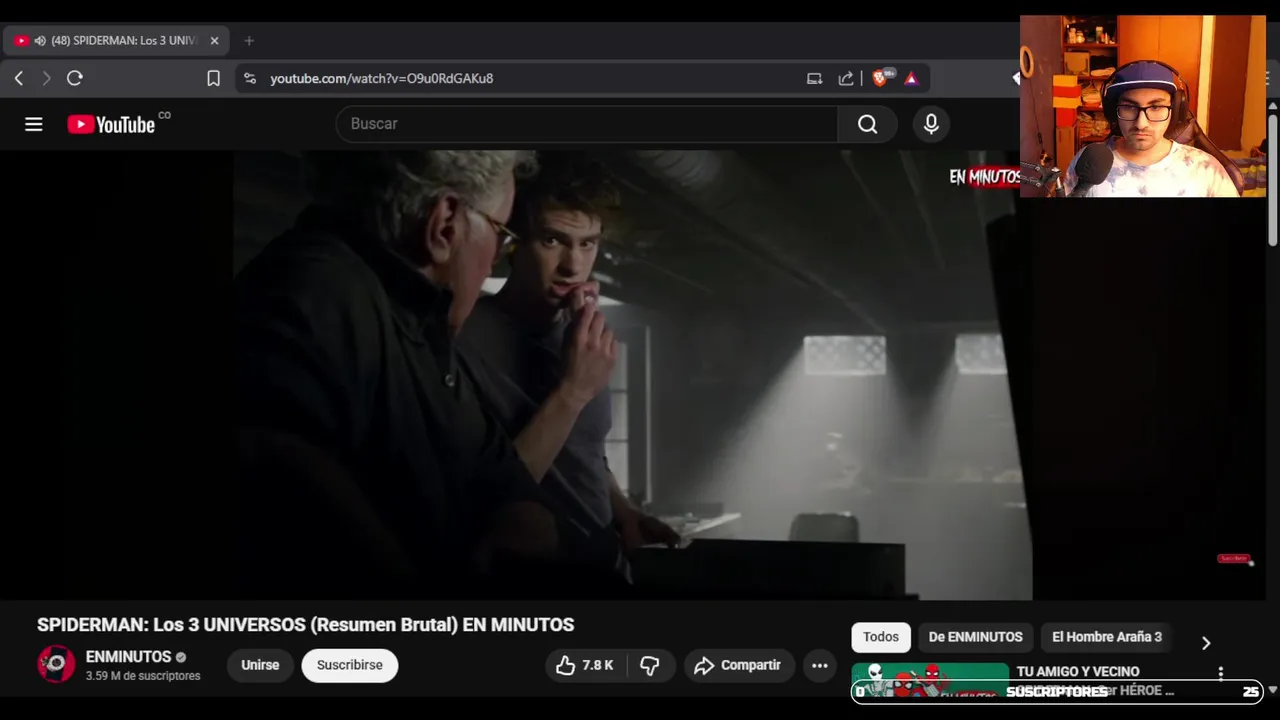Share this page using the address bar share icon

pyautogui.click(x=846, y=78)
